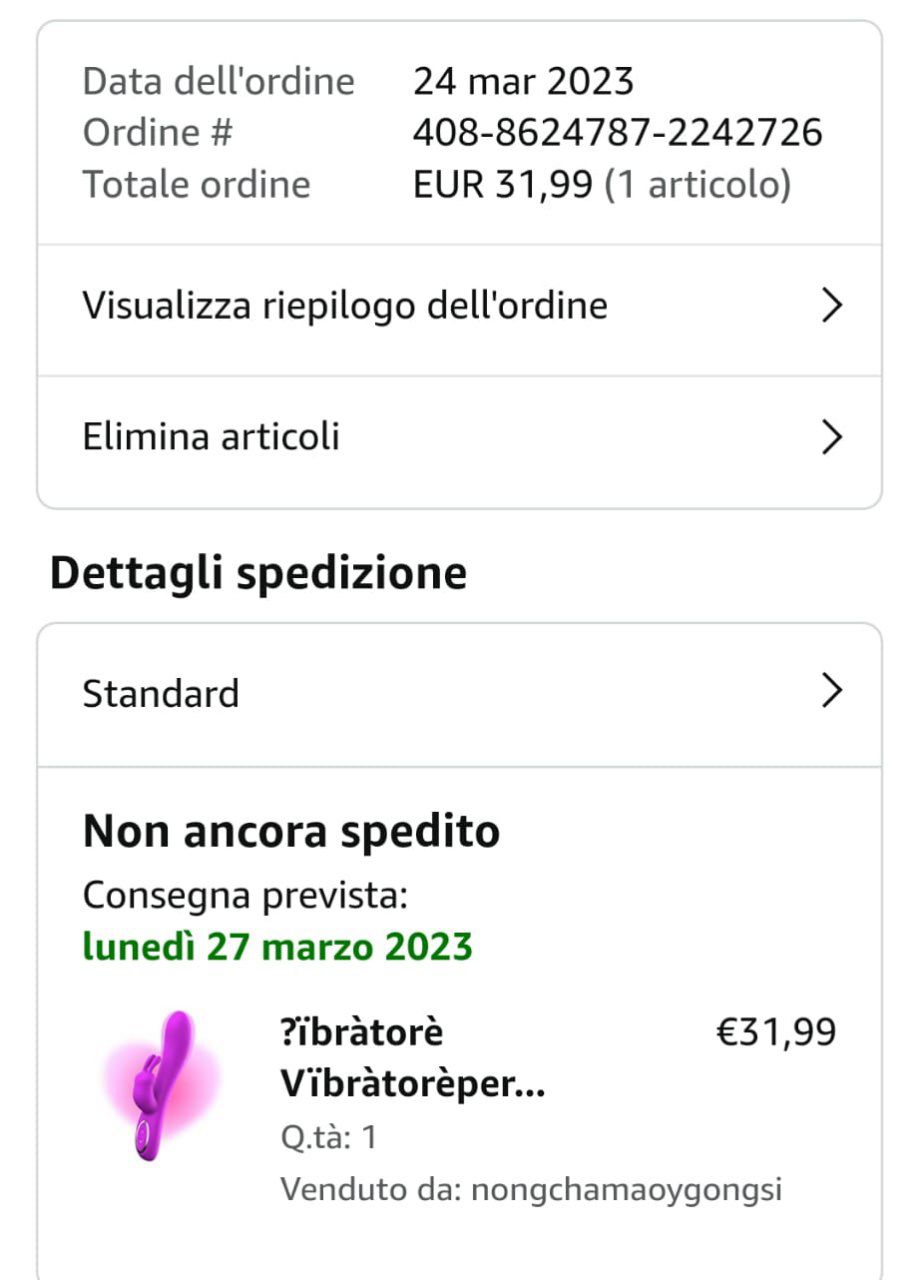Tap the arrow next to Elimina articoli
The height and width of the screenshot is (1280, 919).
point(832,438)
